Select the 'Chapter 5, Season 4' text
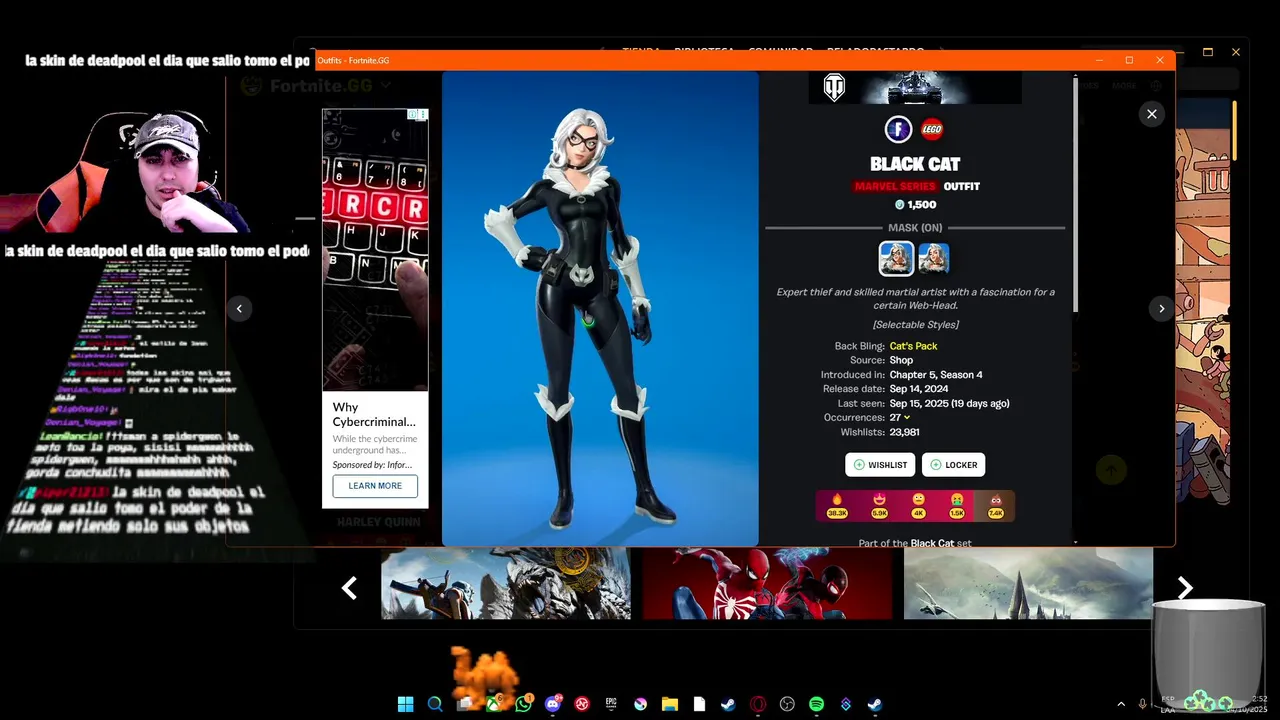Viewport: 1280px width, 720px height. pyautogui.click(x=936, y=375)
